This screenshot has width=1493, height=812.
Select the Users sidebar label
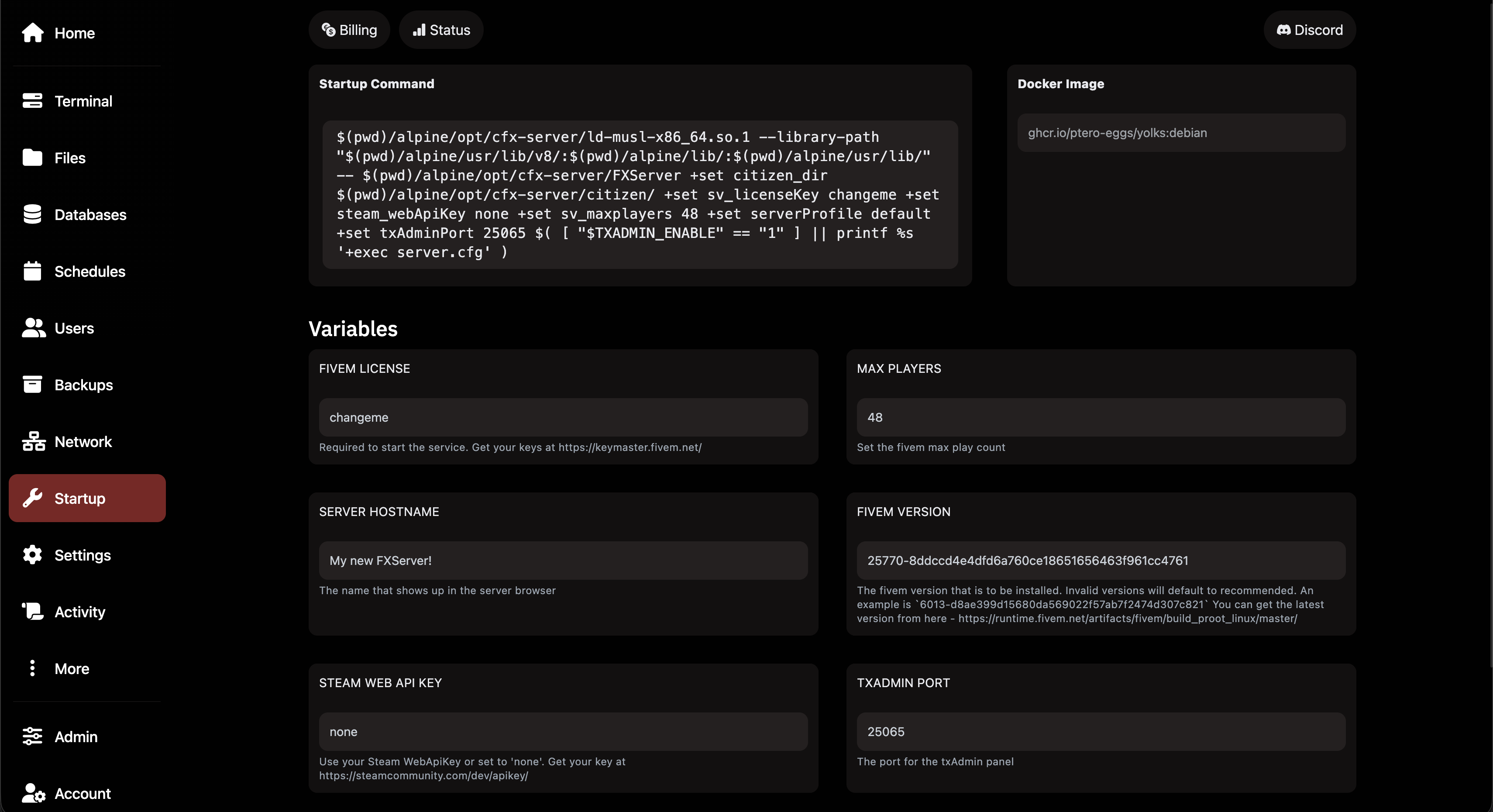74,329
